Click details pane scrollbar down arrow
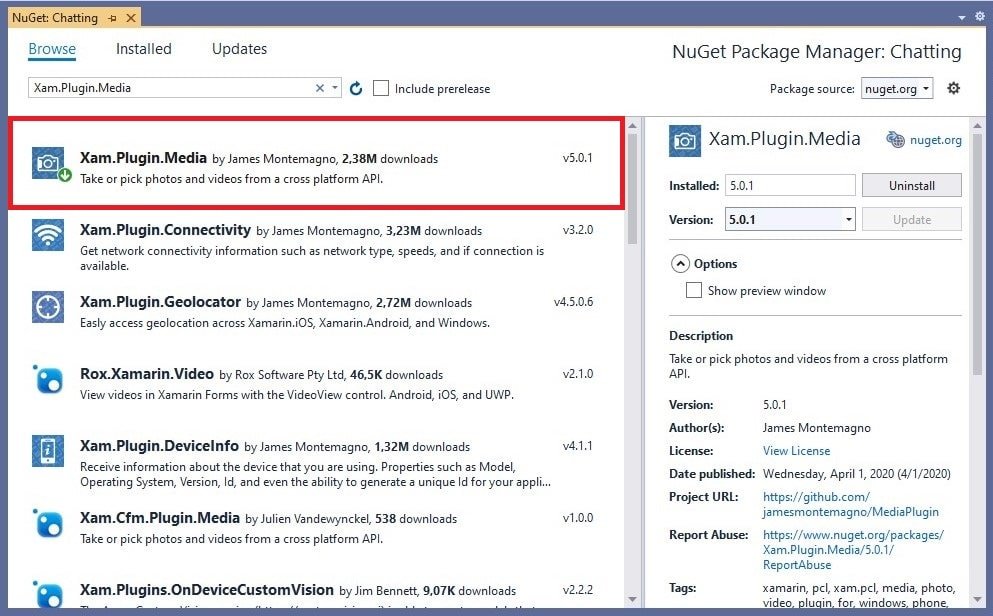 (977, 599)
